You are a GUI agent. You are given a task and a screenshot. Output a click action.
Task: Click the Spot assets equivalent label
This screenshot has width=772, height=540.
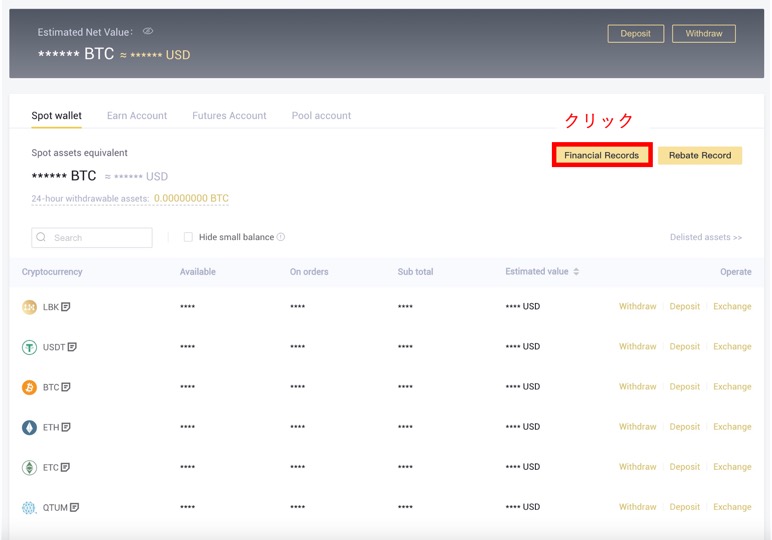point(79,153)
